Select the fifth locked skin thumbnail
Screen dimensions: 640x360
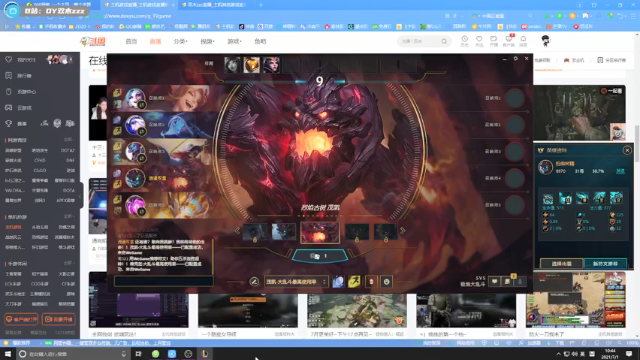point(385,231)
